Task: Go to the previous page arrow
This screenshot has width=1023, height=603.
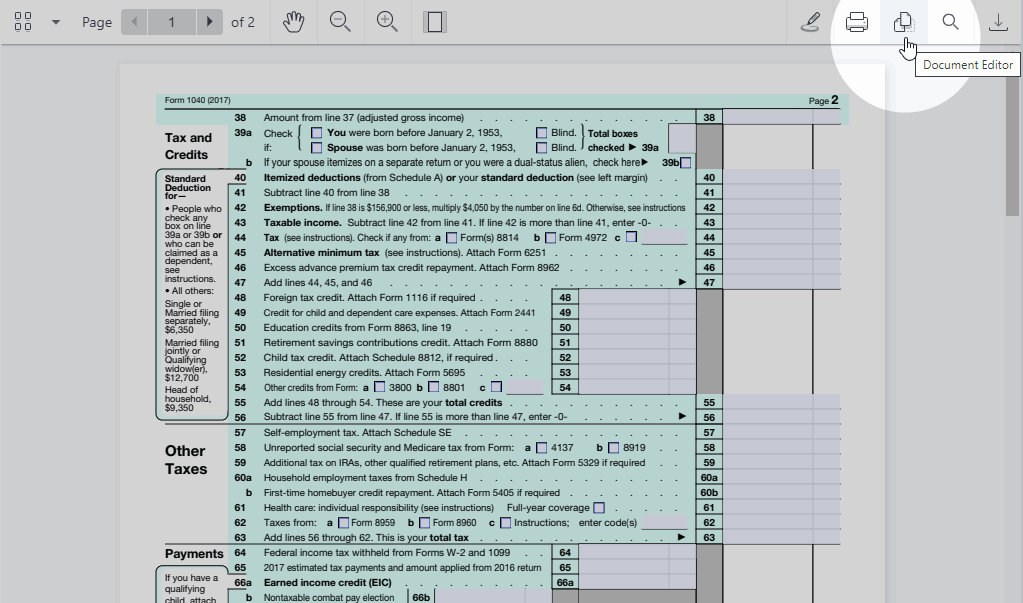Action: [x=134, y=22]
